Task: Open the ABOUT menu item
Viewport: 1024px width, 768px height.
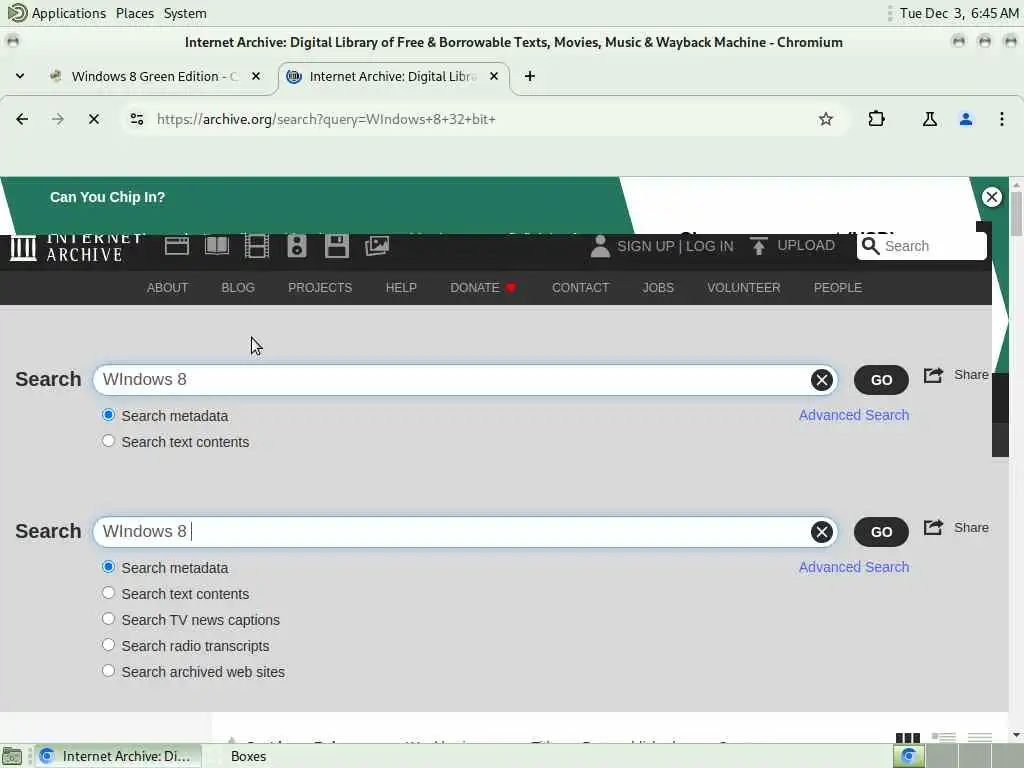Action: (x=167, y=288)
